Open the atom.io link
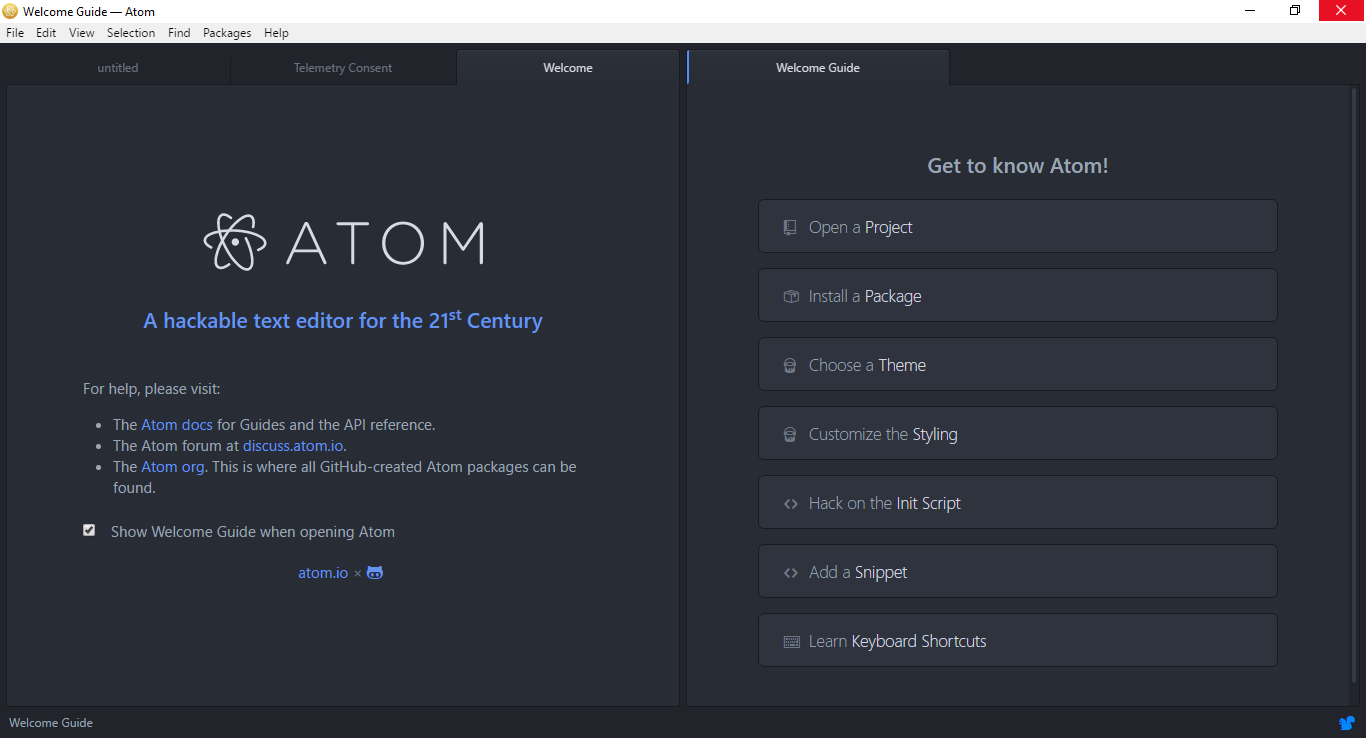 [323, 573]
